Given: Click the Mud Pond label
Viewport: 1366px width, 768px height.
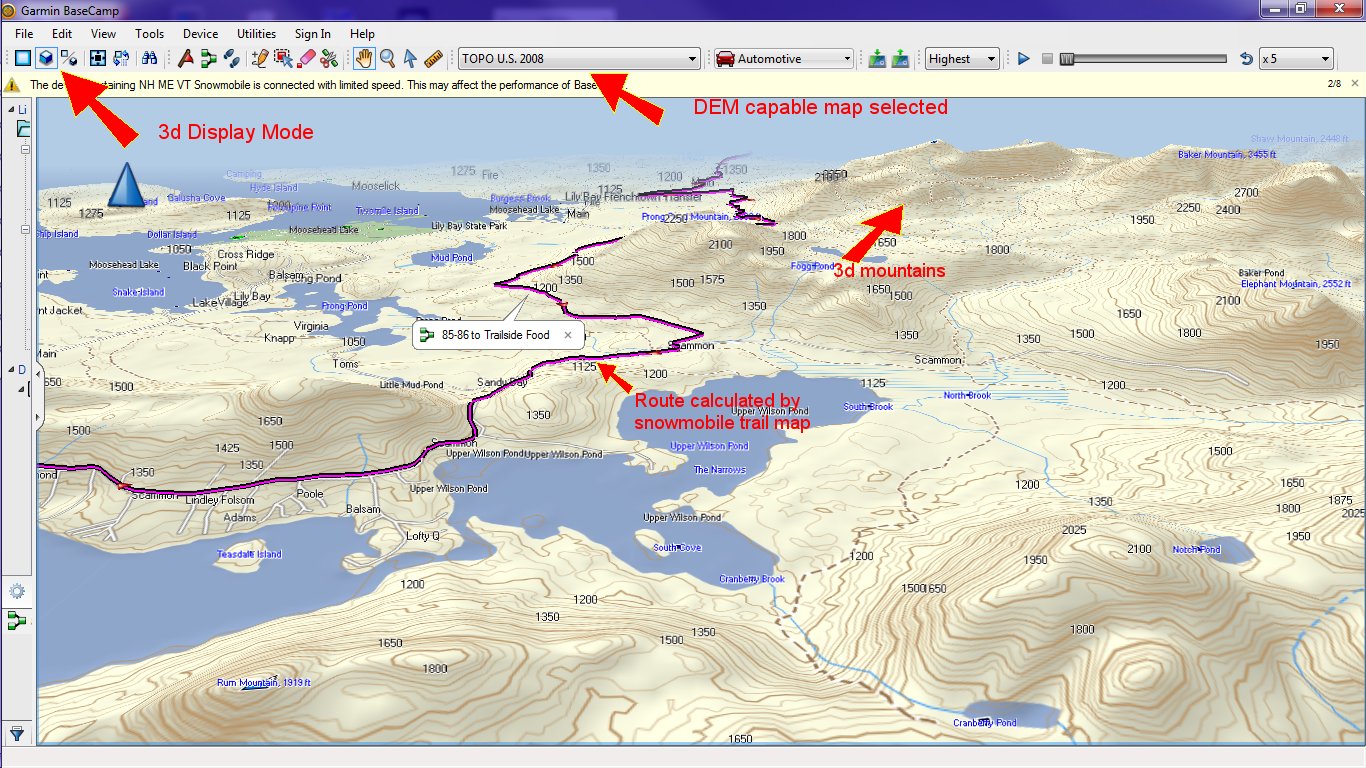Looking at the screenshot, I should (x=451, y=258).
